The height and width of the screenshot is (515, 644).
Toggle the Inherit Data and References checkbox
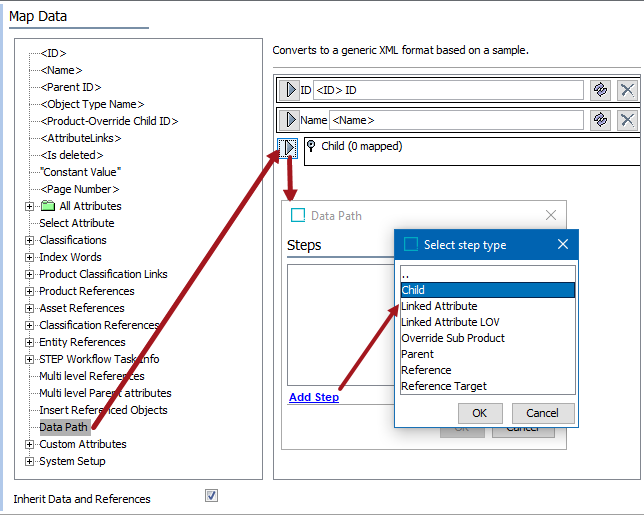click(211, 495)
